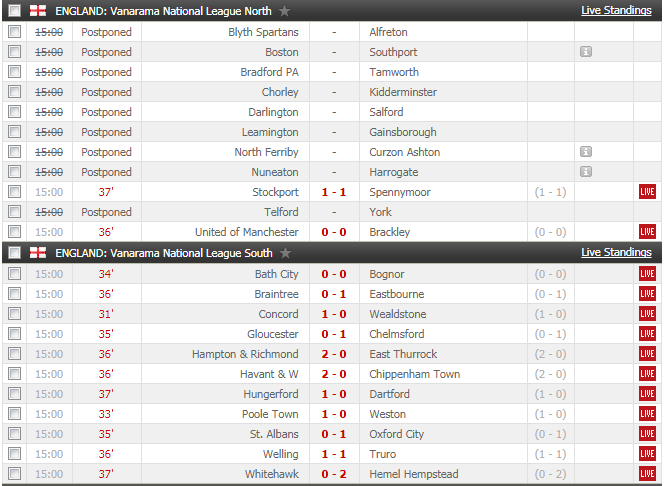Tick checkbox for Blyth Spartans match
664x486 pixels.
(x=14, y=32)
